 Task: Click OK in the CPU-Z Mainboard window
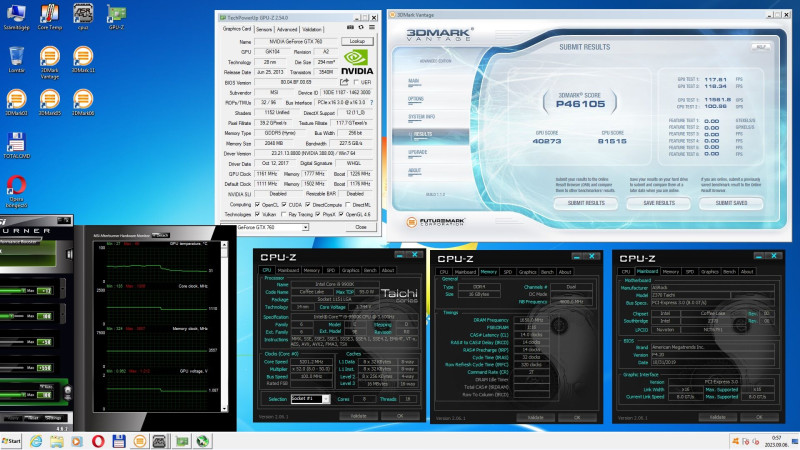(x=759, y=417)
